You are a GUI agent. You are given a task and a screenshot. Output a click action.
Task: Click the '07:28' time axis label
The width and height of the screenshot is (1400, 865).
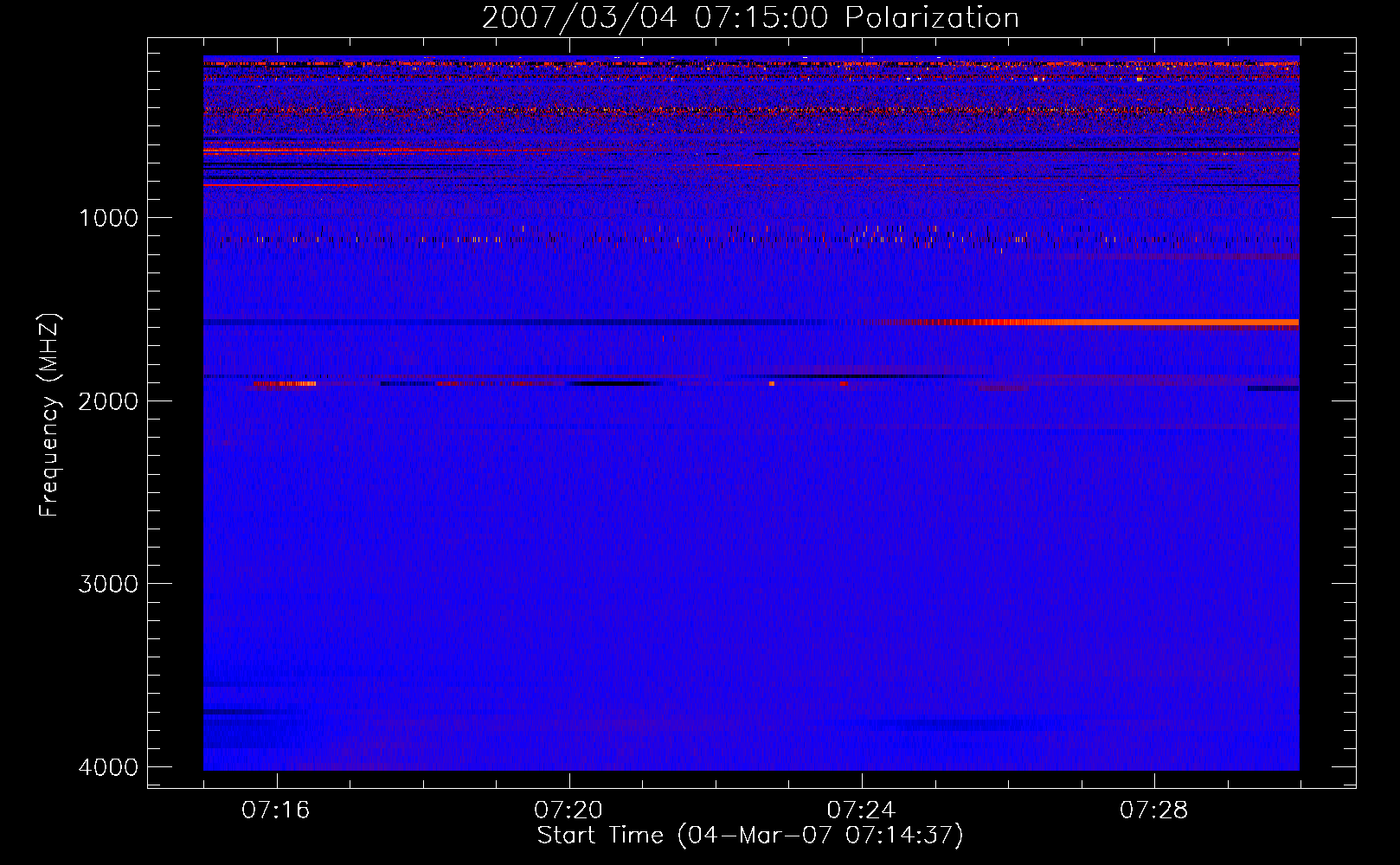(x=1153, y=811)
